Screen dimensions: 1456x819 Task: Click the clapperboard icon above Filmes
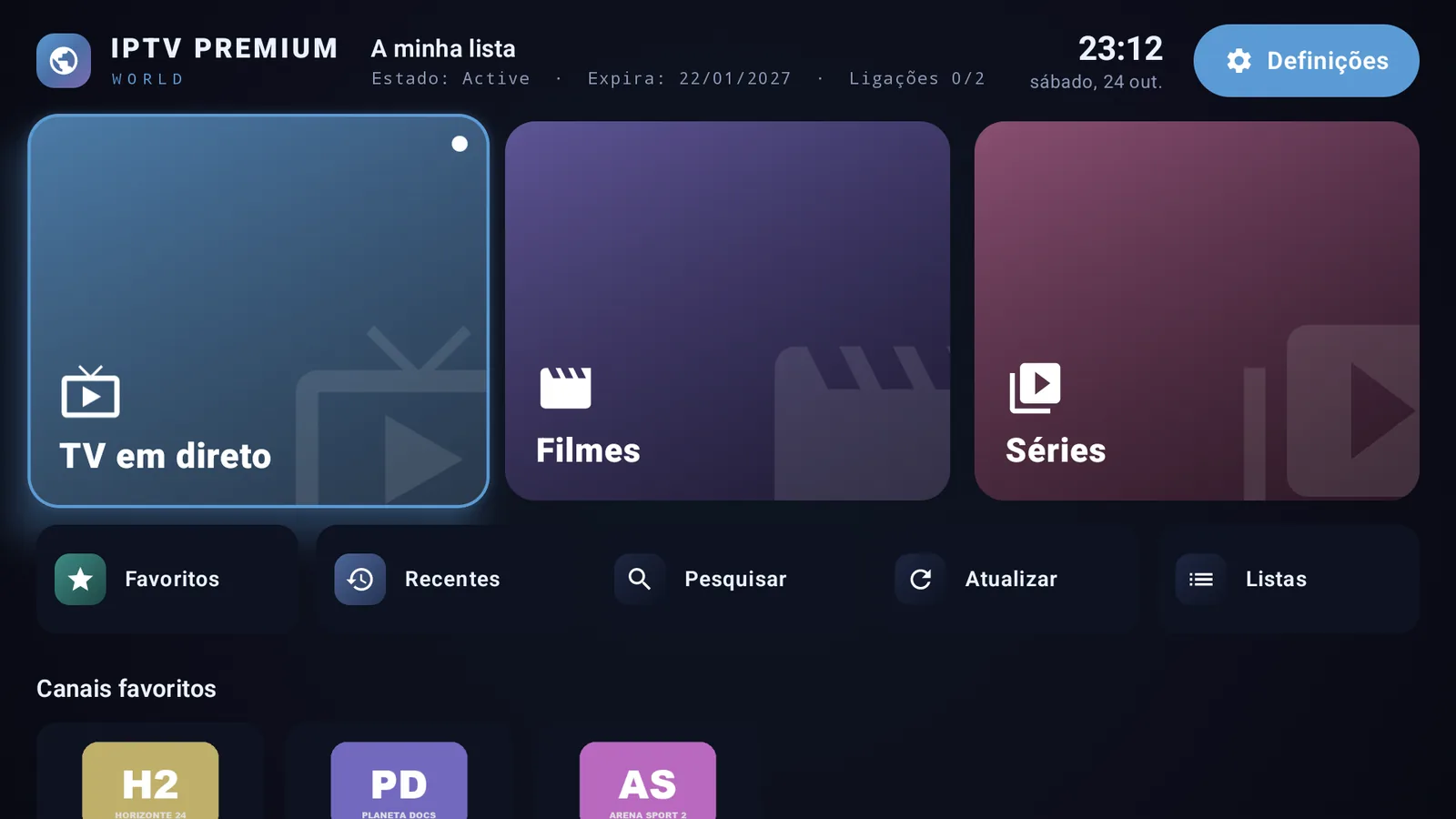[x=565, y=388]
